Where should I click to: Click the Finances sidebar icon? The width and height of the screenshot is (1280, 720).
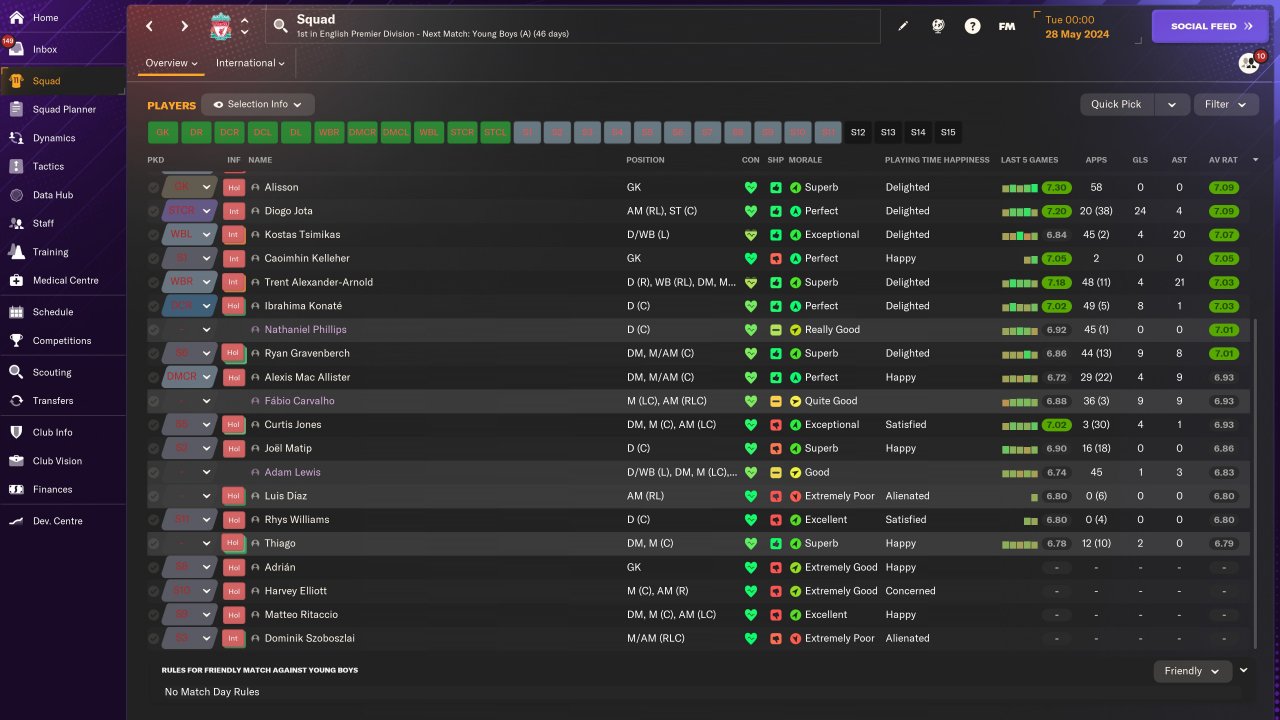(x=16, y=489)
